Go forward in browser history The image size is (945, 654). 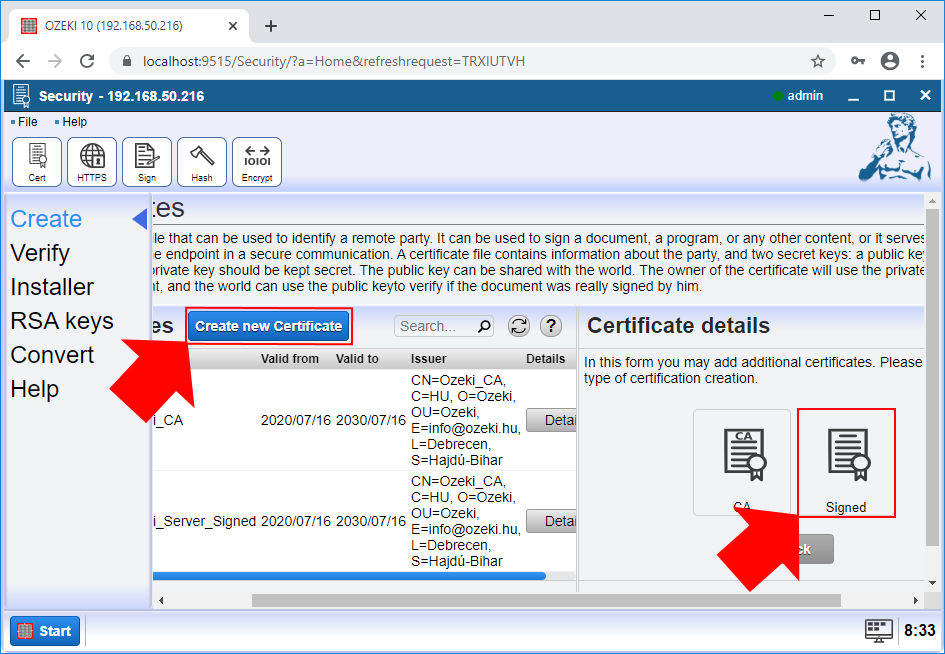[x=55, y=61]
